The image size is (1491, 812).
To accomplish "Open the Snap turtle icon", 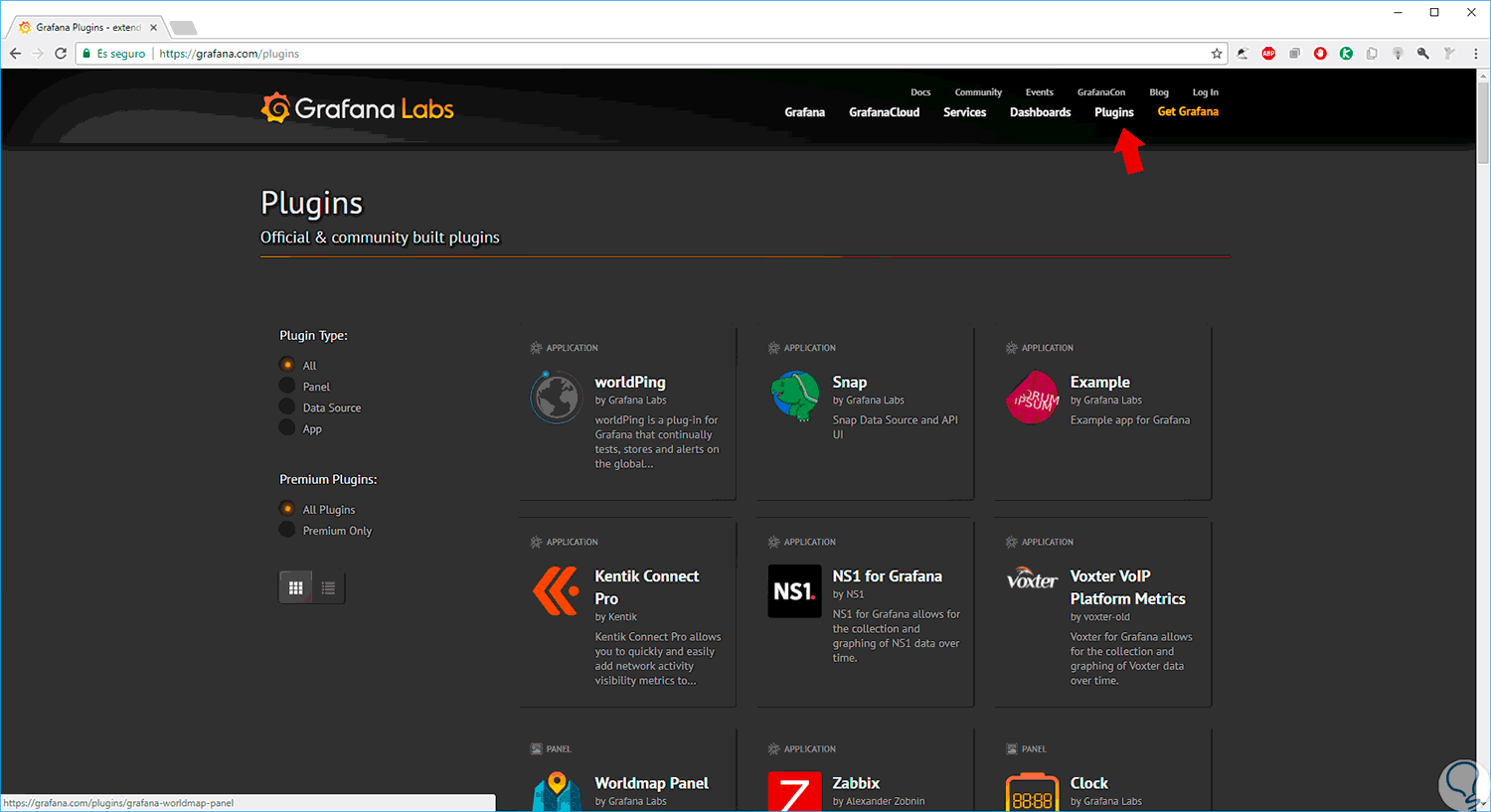I will pos(794,396).
